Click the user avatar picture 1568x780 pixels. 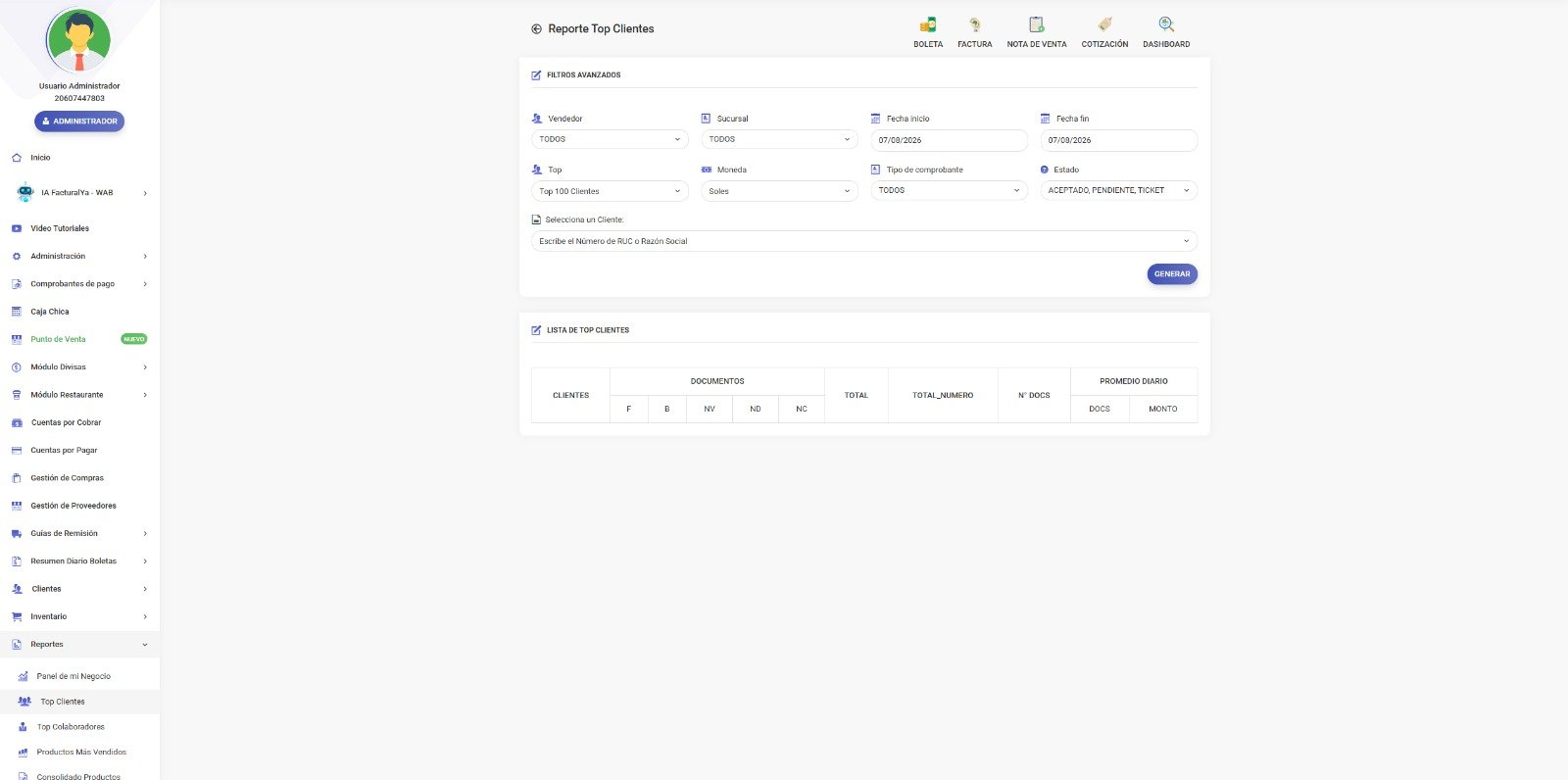[79, 41]
